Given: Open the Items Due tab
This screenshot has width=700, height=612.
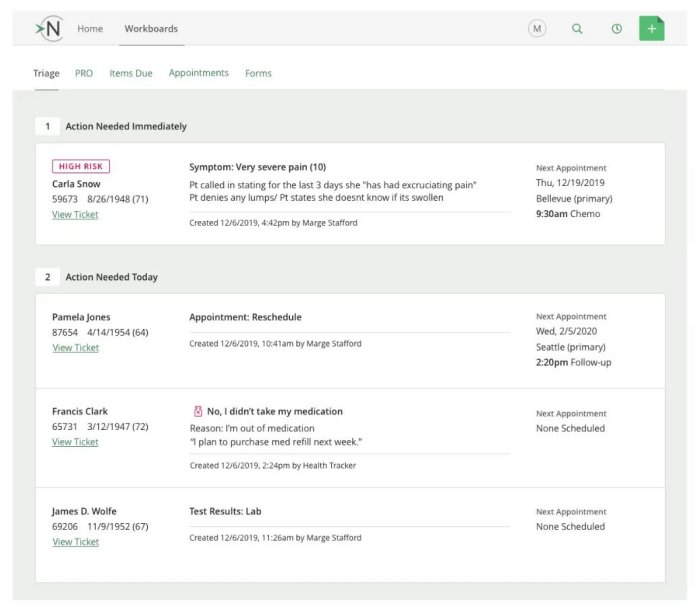Looking at the screenshot, I should (x=130, y=73).
